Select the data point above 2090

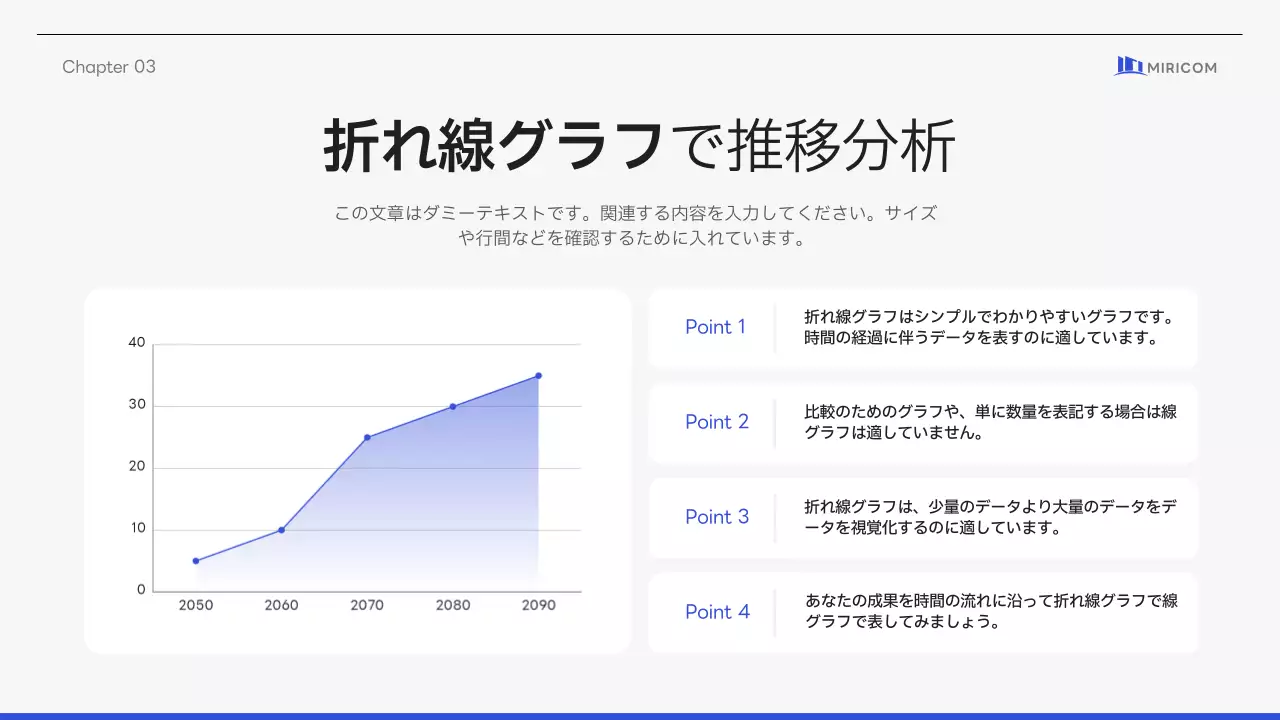pyautogui.click(x=538, y=376)
